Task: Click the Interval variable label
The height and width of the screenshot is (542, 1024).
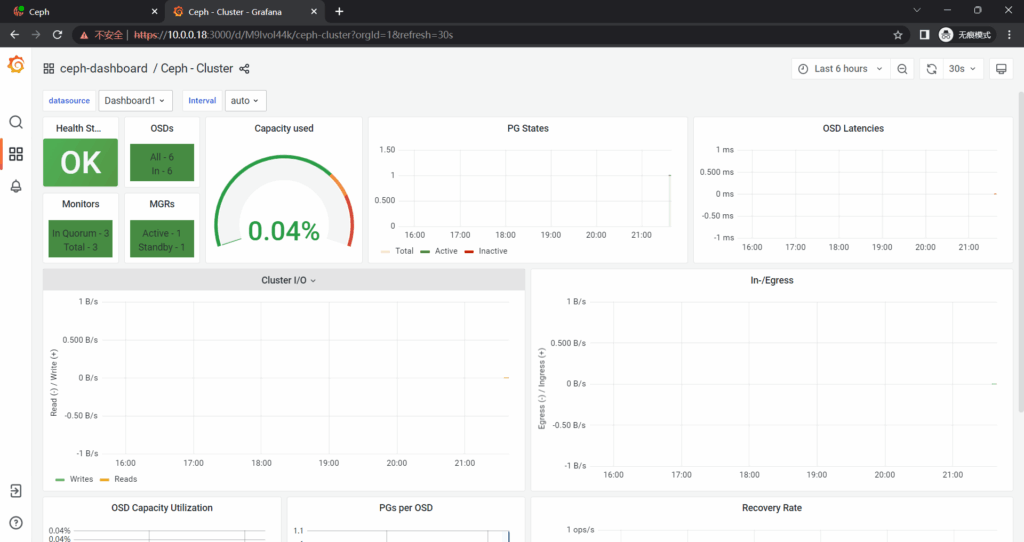Action: [x=202, y=101]
